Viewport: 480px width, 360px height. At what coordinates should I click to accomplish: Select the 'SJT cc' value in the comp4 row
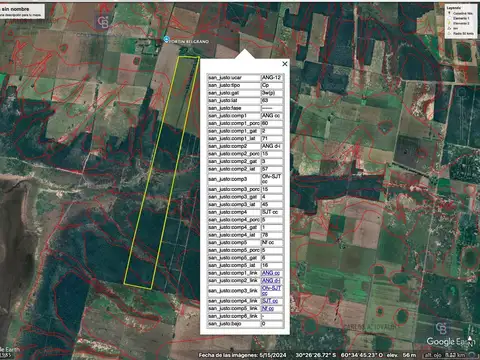pyautogui.click(x=272, y=212)
